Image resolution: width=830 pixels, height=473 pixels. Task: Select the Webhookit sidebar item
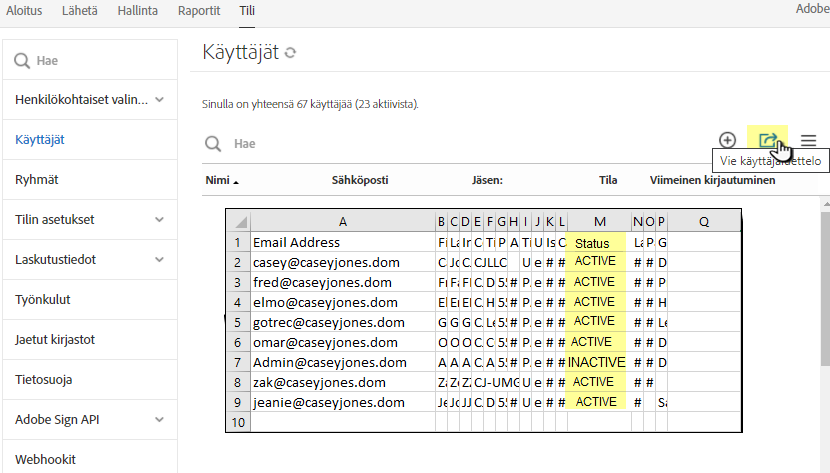[x=46, y=460]
